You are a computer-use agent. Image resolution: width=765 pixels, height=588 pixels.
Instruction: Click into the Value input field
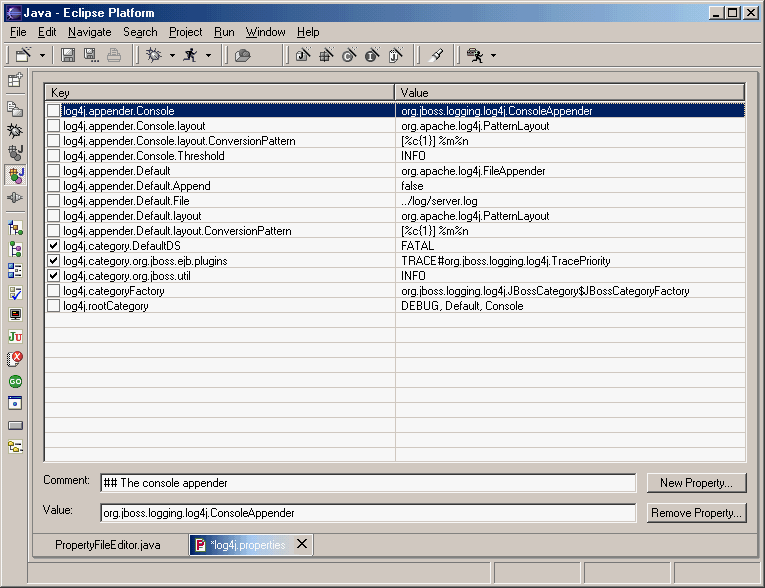368,513
